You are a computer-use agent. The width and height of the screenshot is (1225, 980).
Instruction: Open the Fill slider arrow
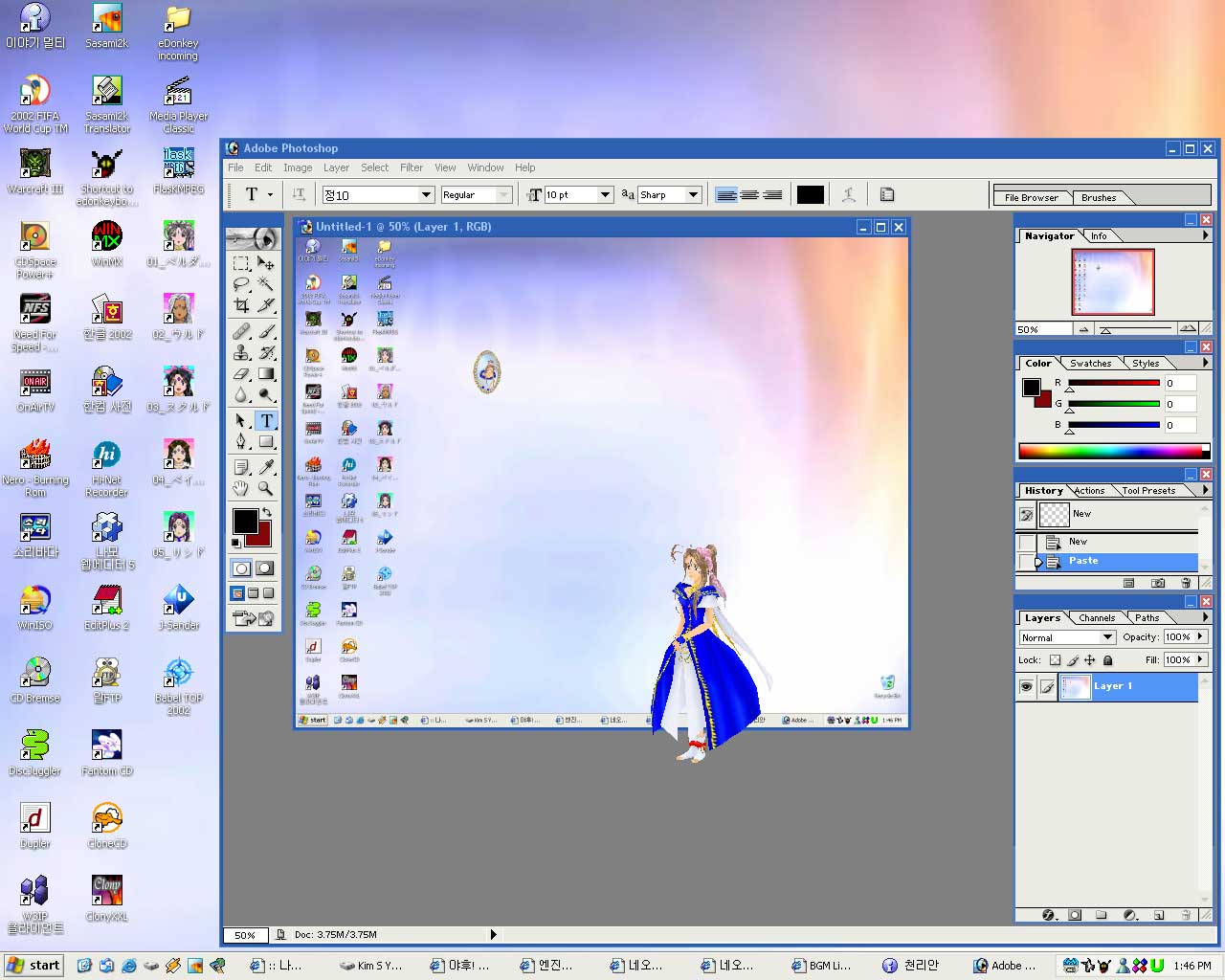1200,659
